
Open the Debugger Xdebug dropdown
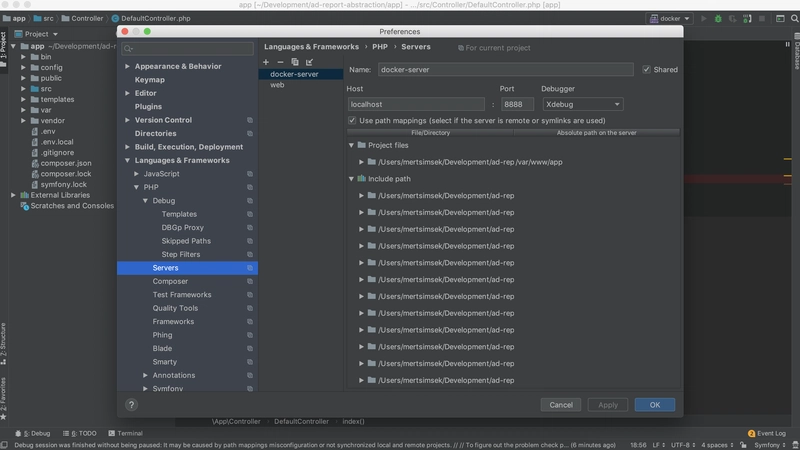pyautogui.click(x=583, y=104)
